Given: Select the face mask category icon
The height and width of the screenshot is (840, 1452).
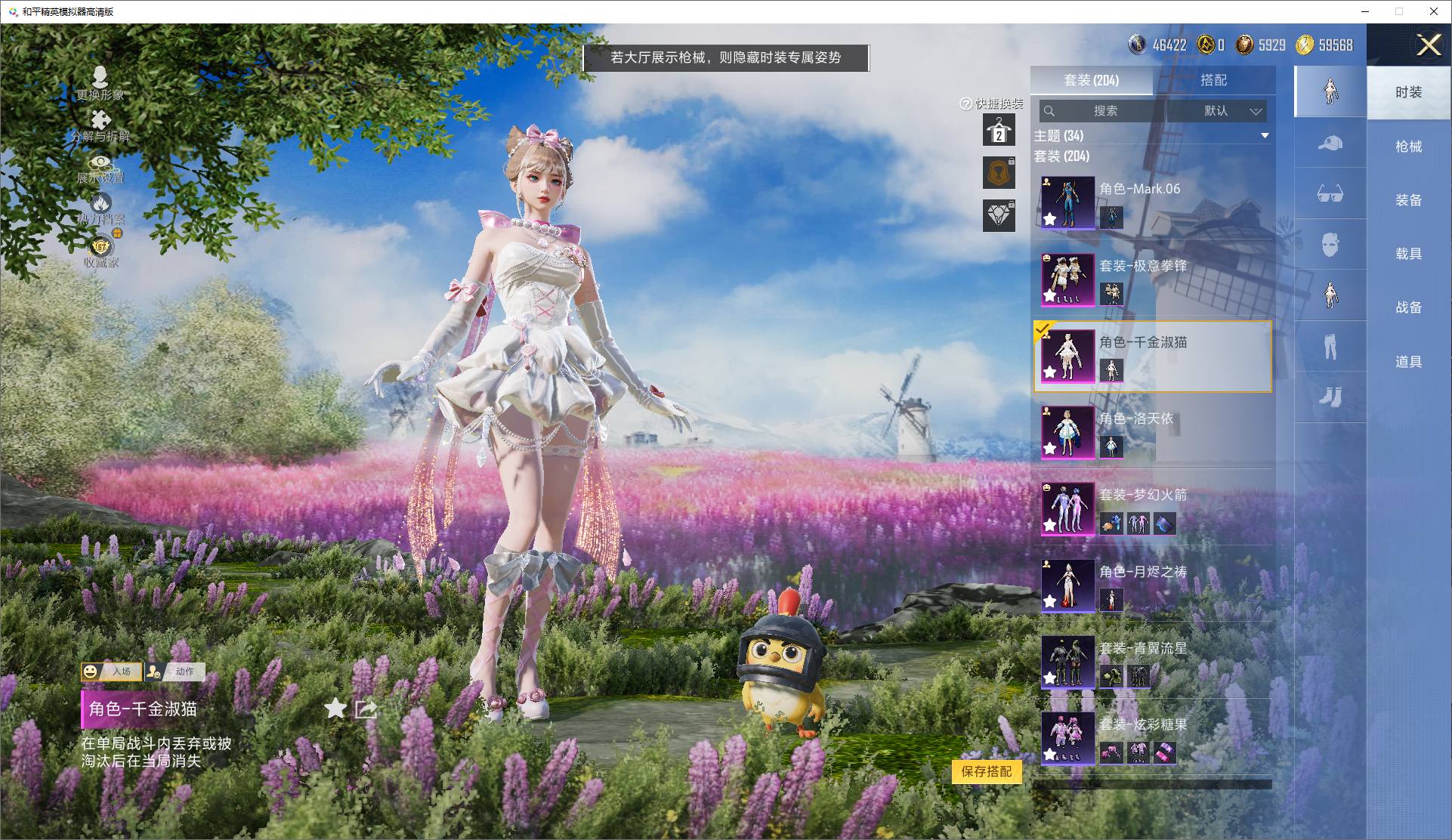Looking at the screenshot, I should click(x=1330, y=245).
